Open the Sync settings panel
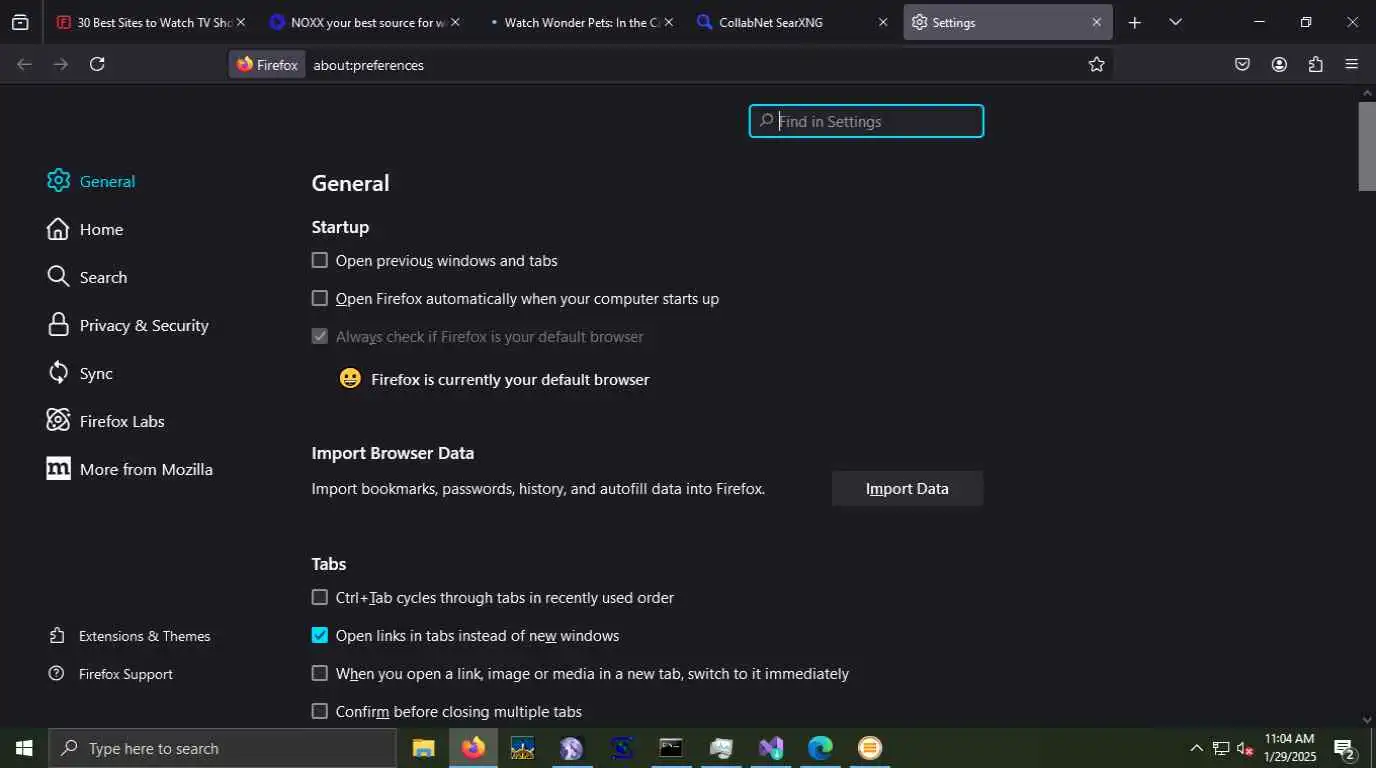This screenshot has width=1376, height=768. (80, 373)
